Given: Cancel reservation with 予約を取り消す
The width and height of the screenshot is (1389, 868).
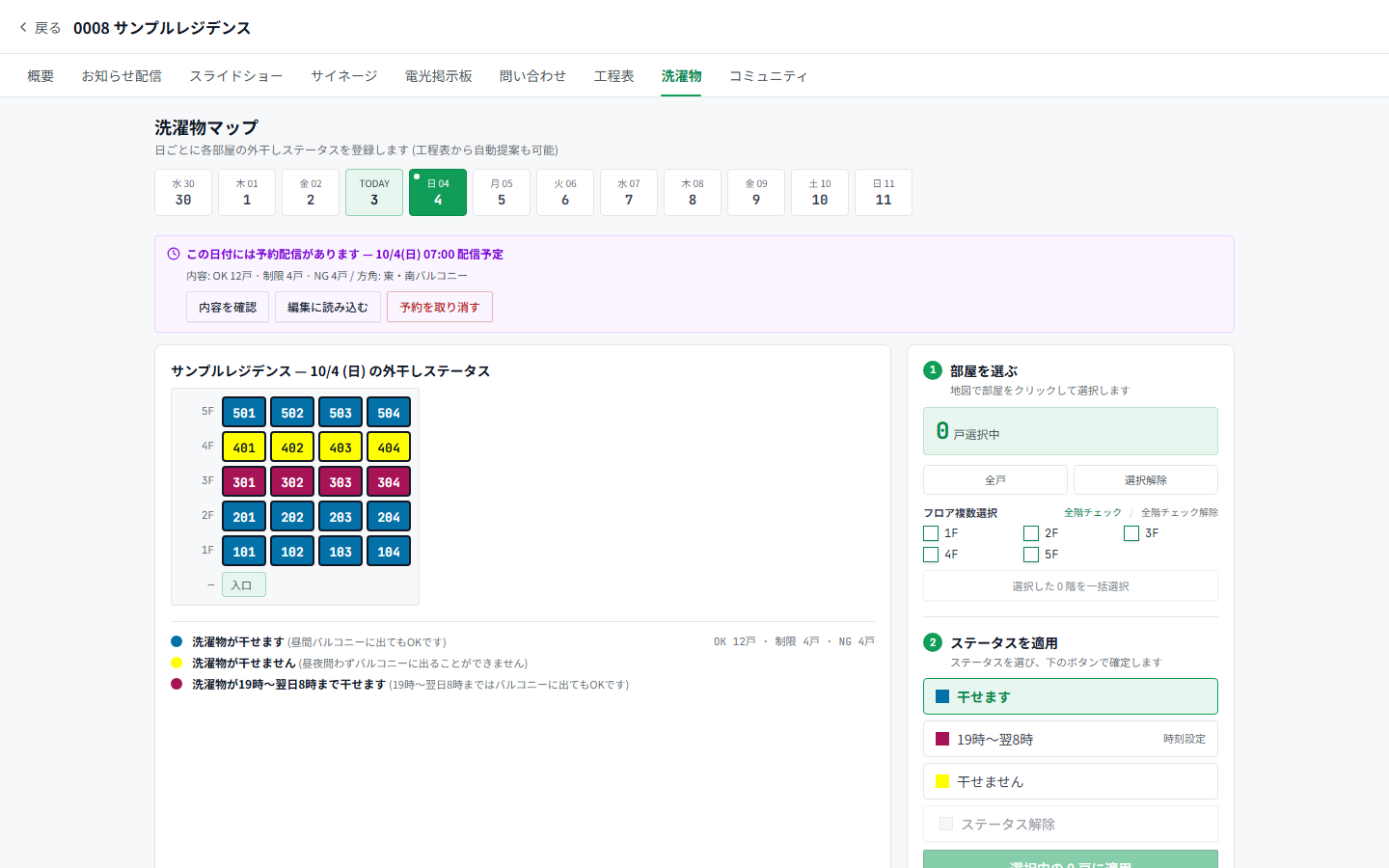Looking at the screenshot, I should pyautogui.click(x=440, y=307).
